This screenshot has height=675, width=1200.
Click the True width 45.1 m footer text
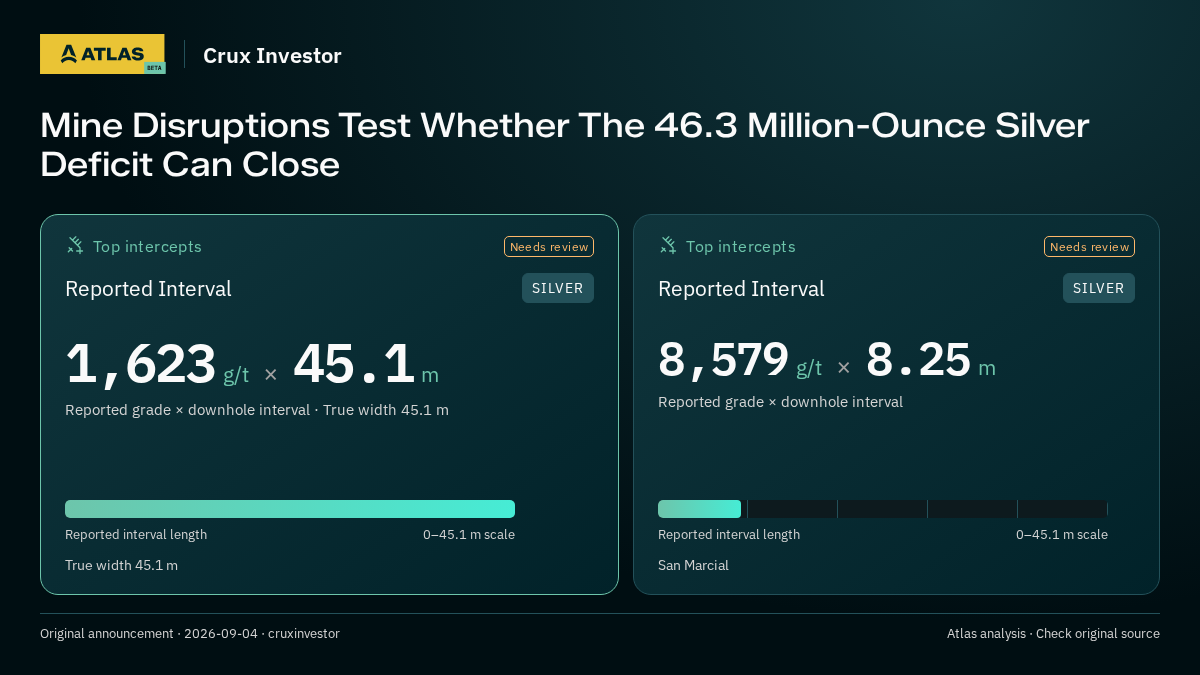(121, 565)
